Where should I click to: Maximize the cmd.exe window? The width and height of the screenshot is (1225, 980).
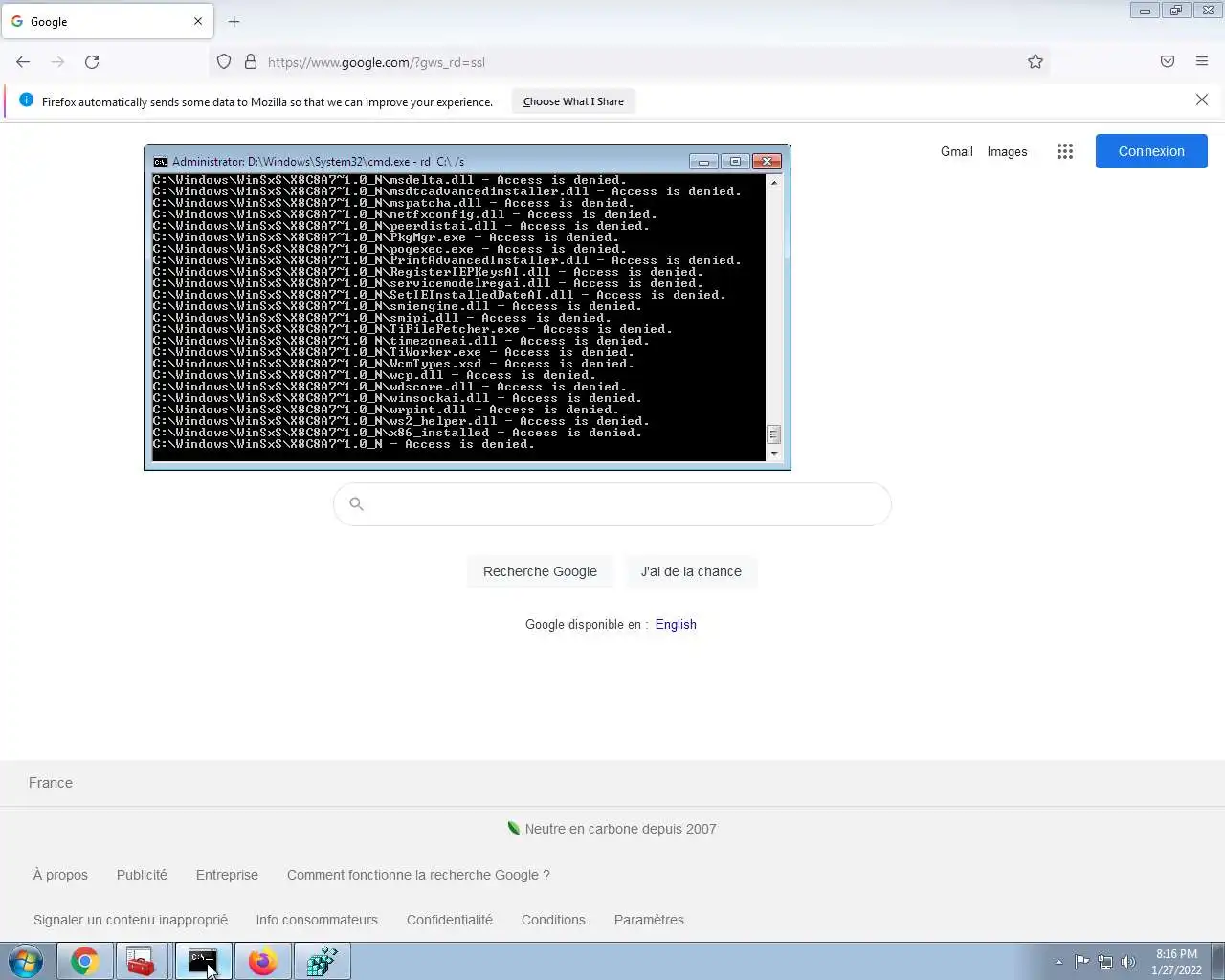click(735, 161)
